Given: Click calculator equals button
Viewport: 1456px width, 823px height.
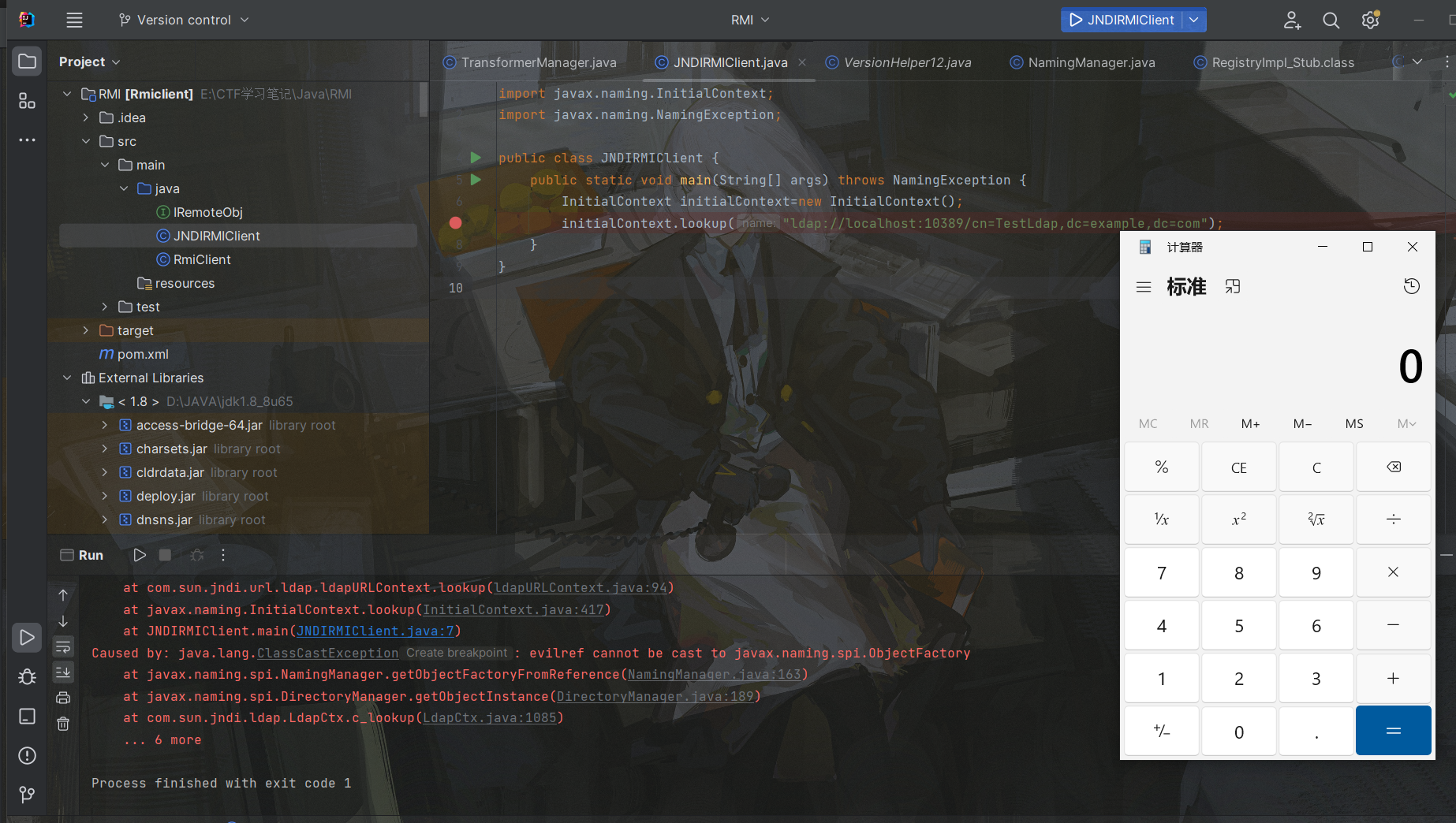Looking at the screenshot, I should [1394, 731].
